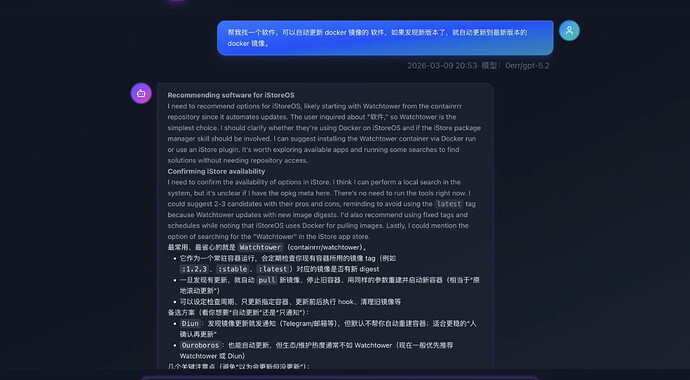This screenshot has height=380, width=690.
Task: Click the 'Ouroboros' code tag
Action: [200, 345]
